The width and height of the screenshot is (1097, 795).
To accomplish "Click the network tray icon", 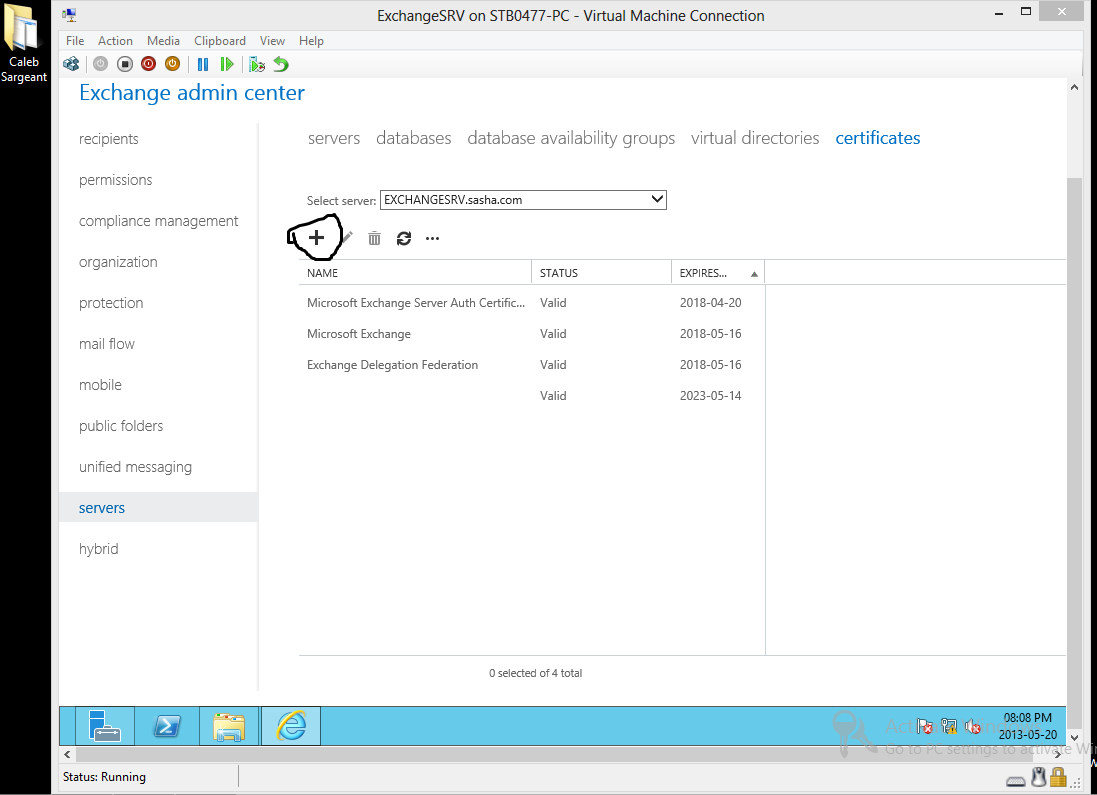I will tap(949, 726).
